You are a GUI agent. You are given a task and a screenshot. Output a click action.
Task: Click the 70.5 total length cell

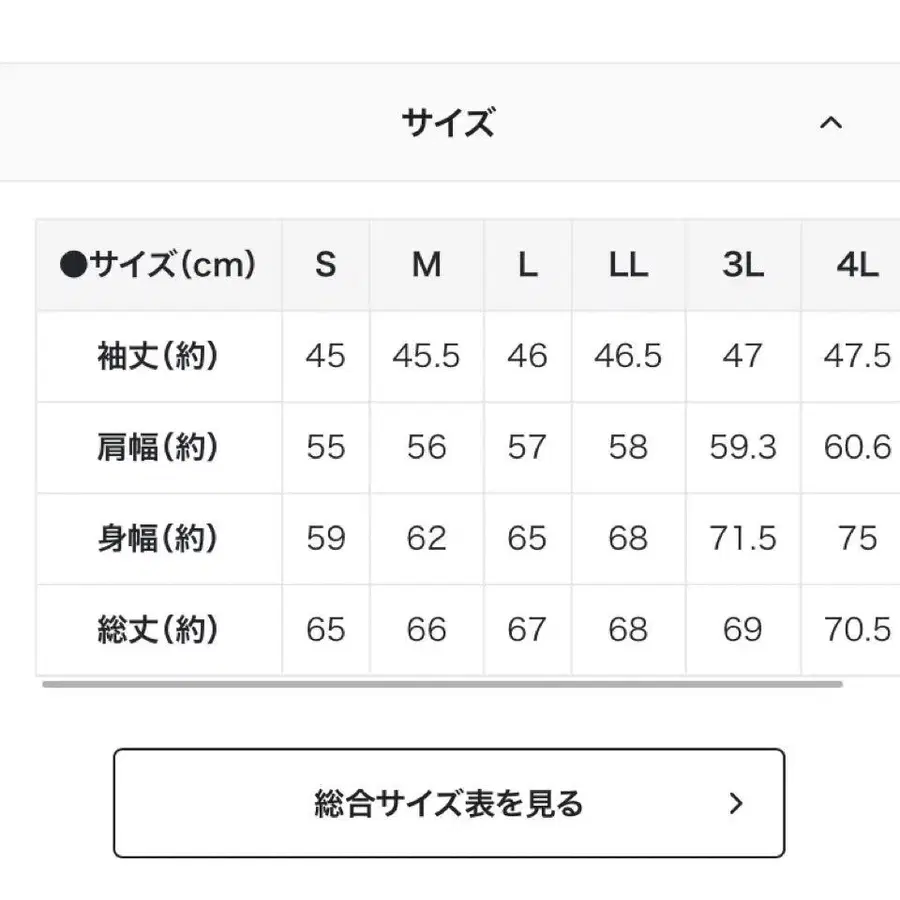pos(856,629)
